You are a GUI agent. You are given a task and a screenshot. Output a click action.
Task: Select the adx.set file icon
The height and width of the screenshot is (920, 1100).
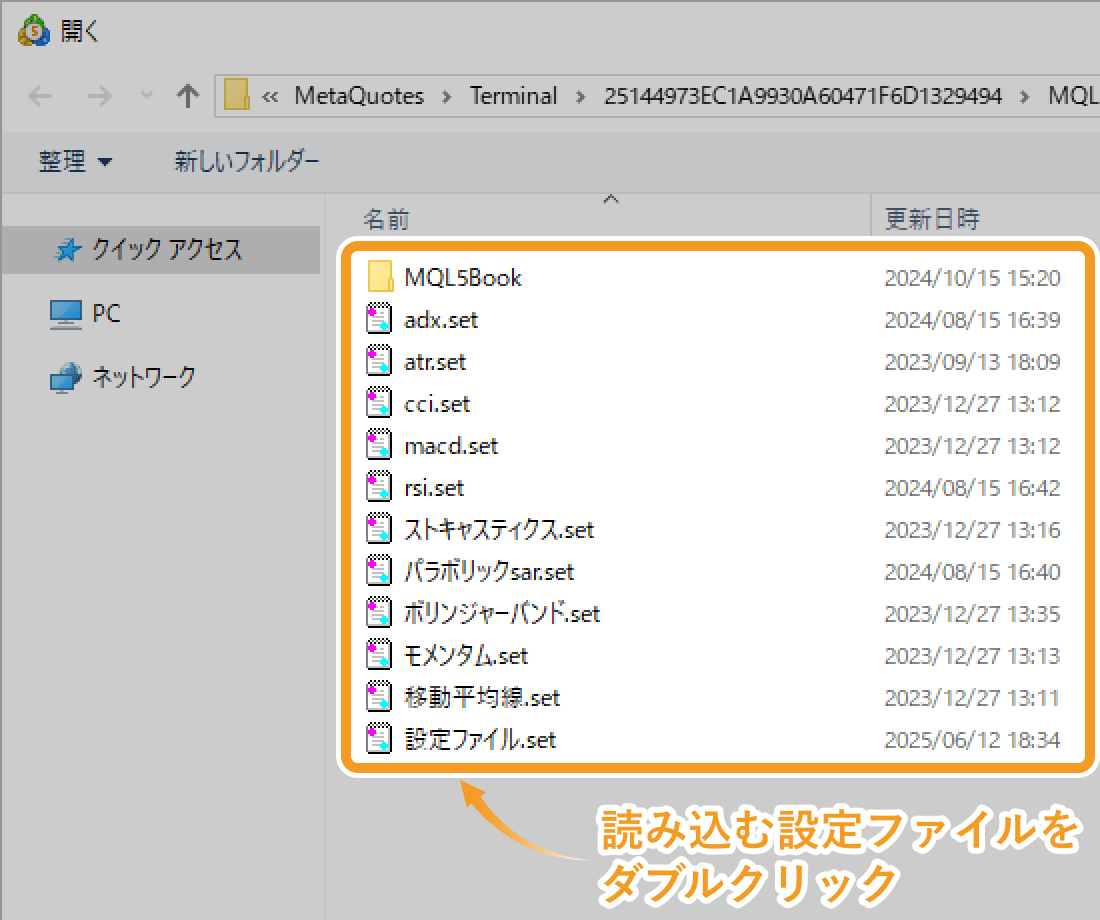pyautogui.click(x=380, y=319)
